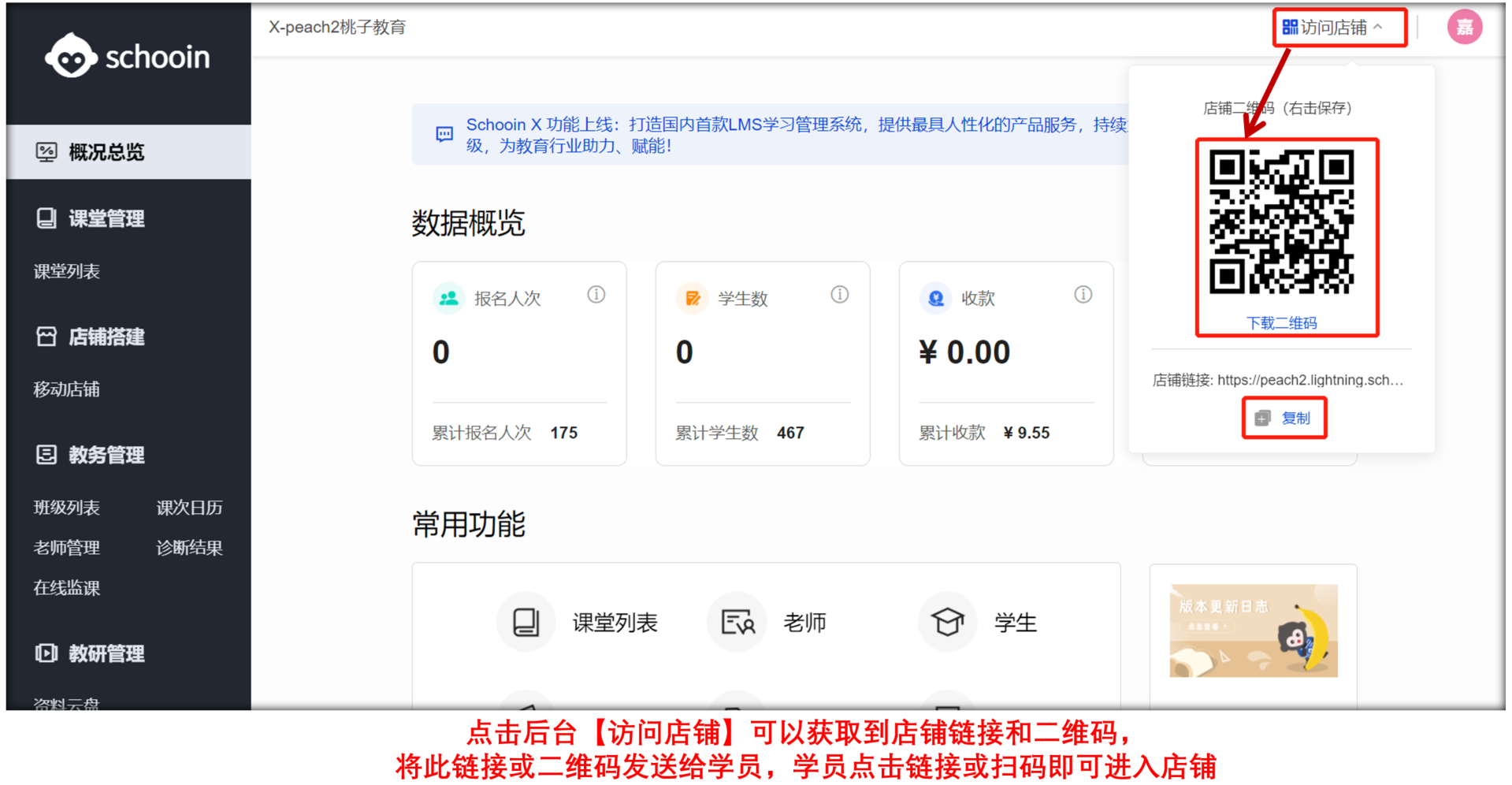Click the info icon on 学生数 card
The width and height of the screenshot is (1512, 785).
[840, 295]
